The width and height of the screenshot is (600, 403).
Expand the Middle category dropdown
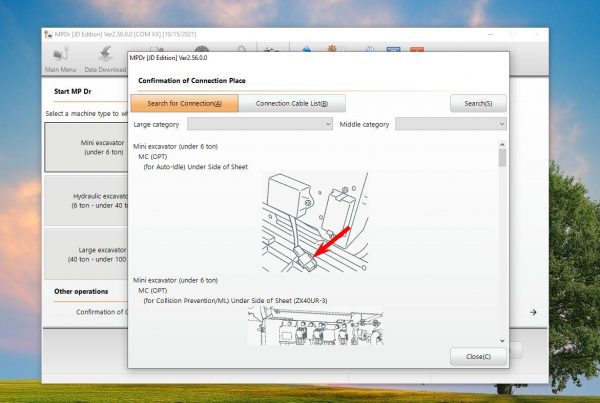[x=451, y=124]
